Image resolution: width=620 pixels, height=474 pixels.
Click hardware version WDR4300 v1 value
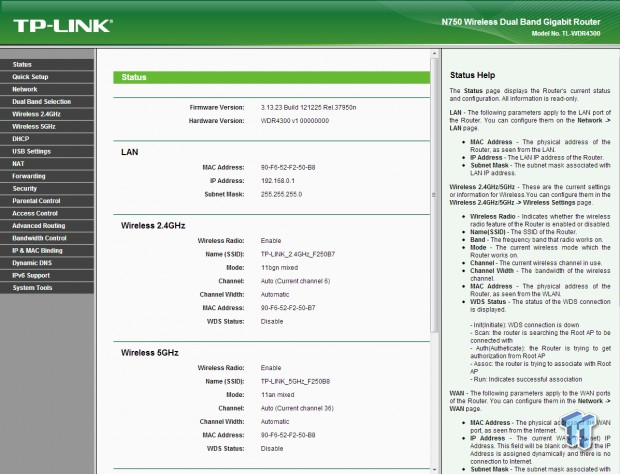[x=295, y=121]
